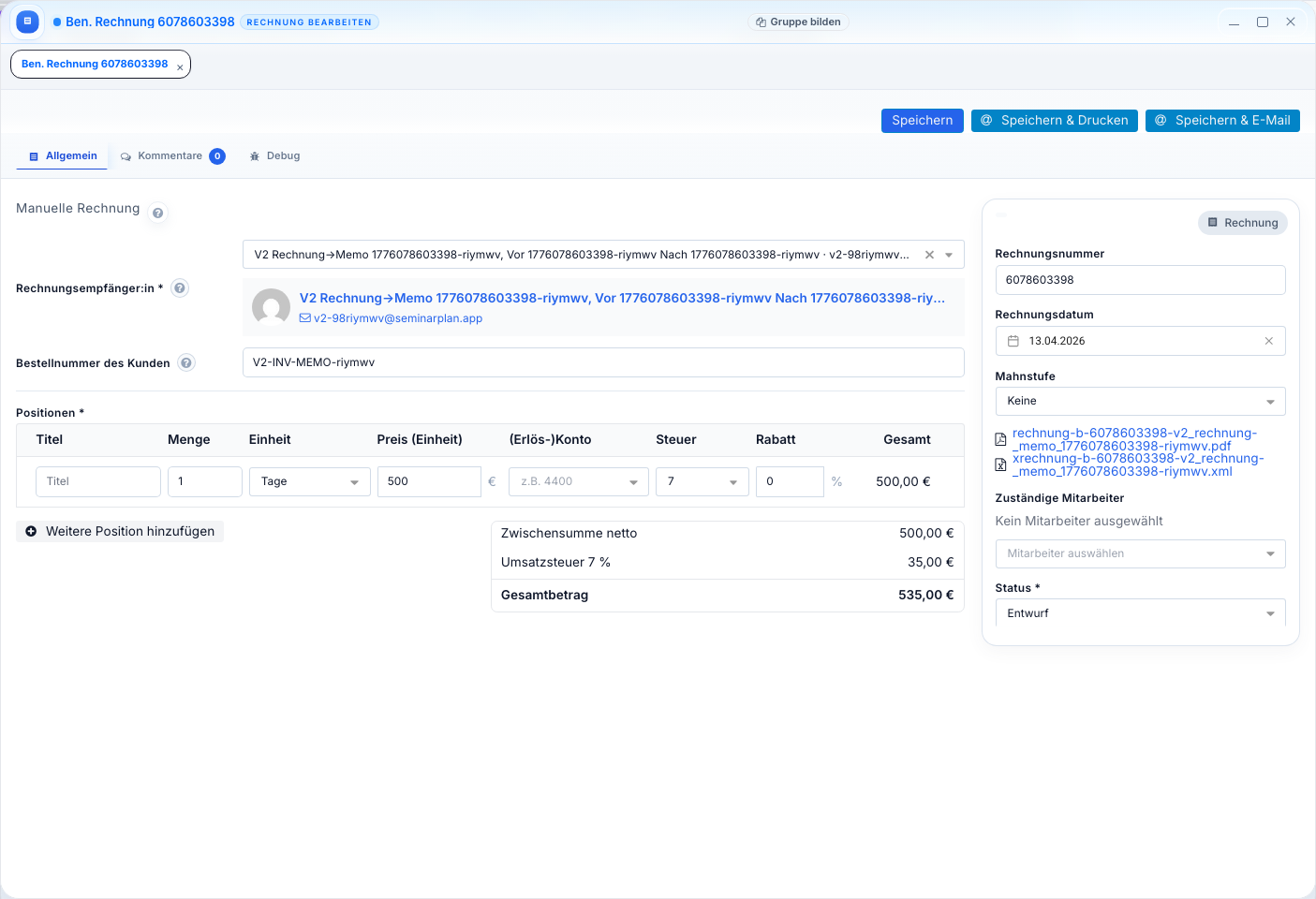Click help icon next to Manuelle Rechnung
The width and height of the screenshot is (1316, 899).
click(158, 213)
